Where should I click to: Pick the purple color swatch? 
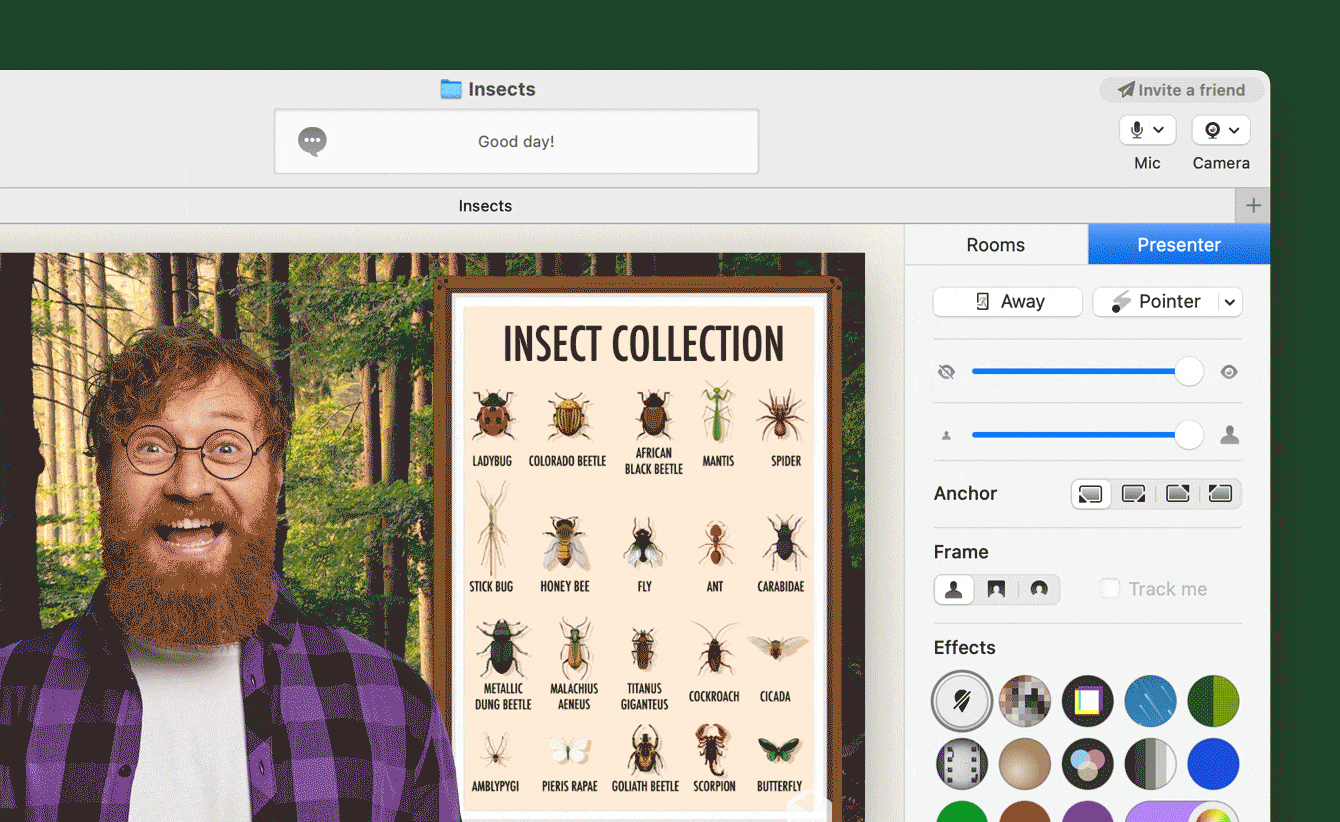point(1087,811)
